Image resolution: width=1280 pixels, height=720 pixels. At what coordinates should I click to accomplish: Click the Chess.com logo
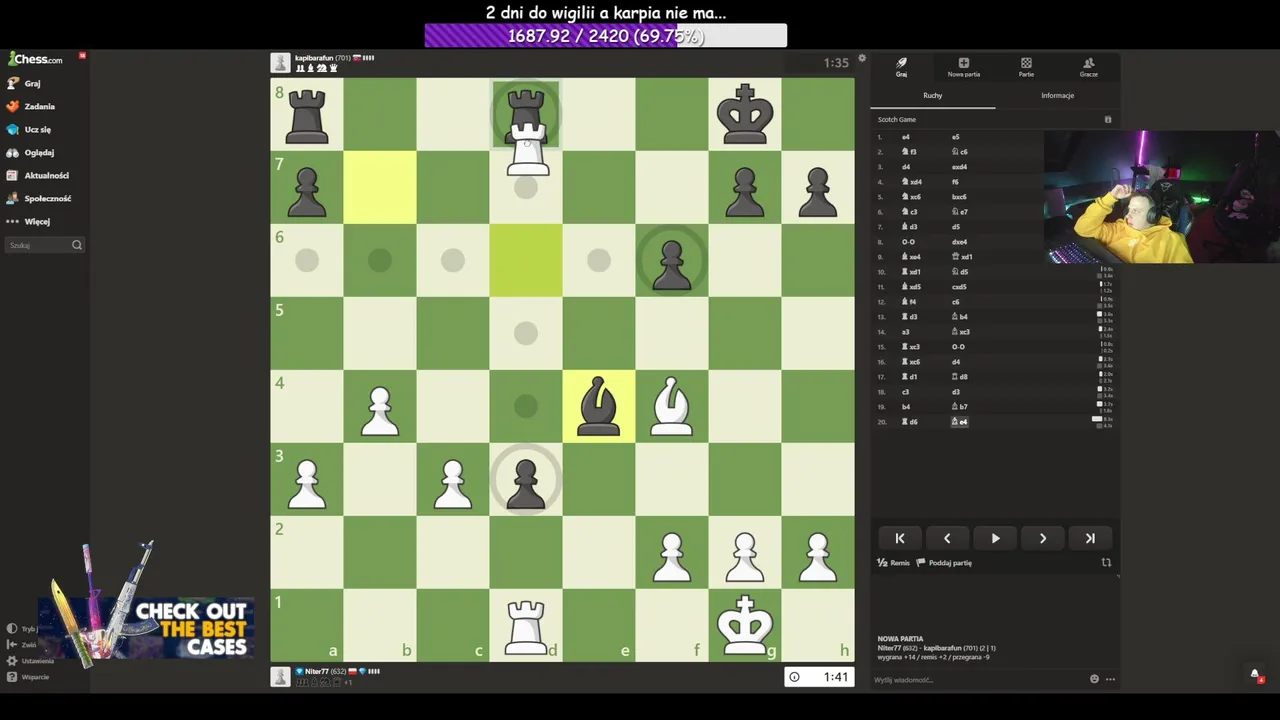[36, 59]
